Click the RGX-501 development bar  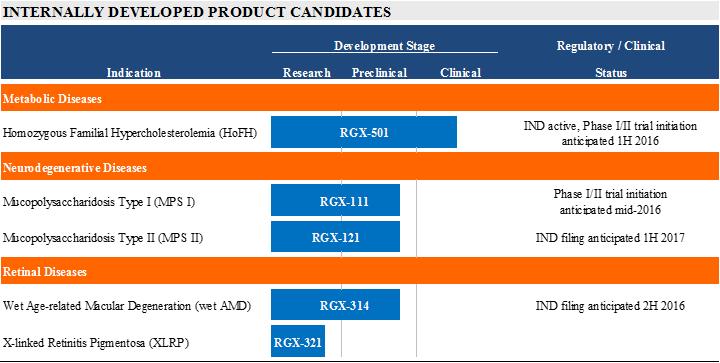coord(364,132)
